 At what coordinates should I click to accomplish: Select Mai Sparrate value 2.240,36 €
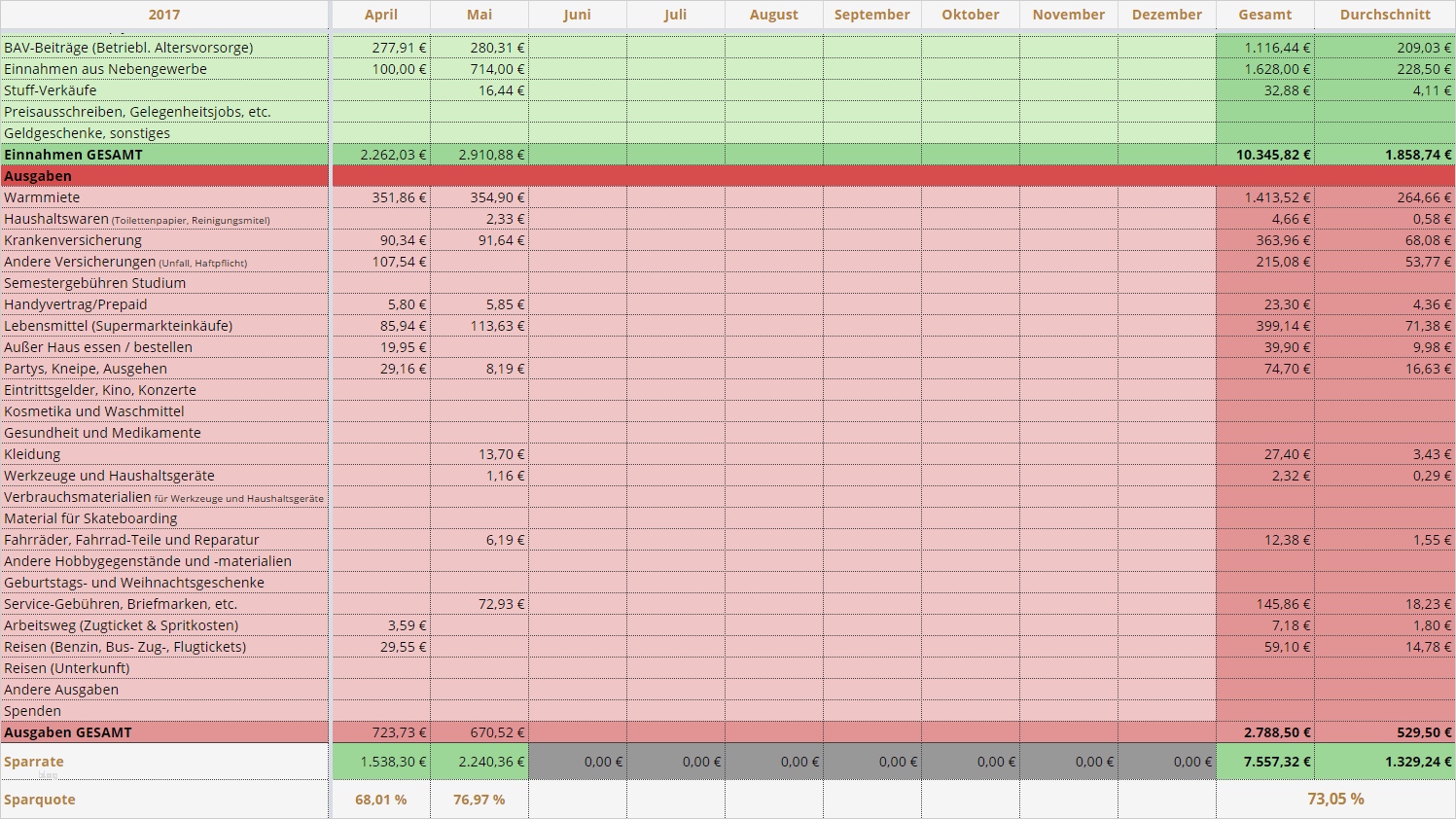pos(491,762)
